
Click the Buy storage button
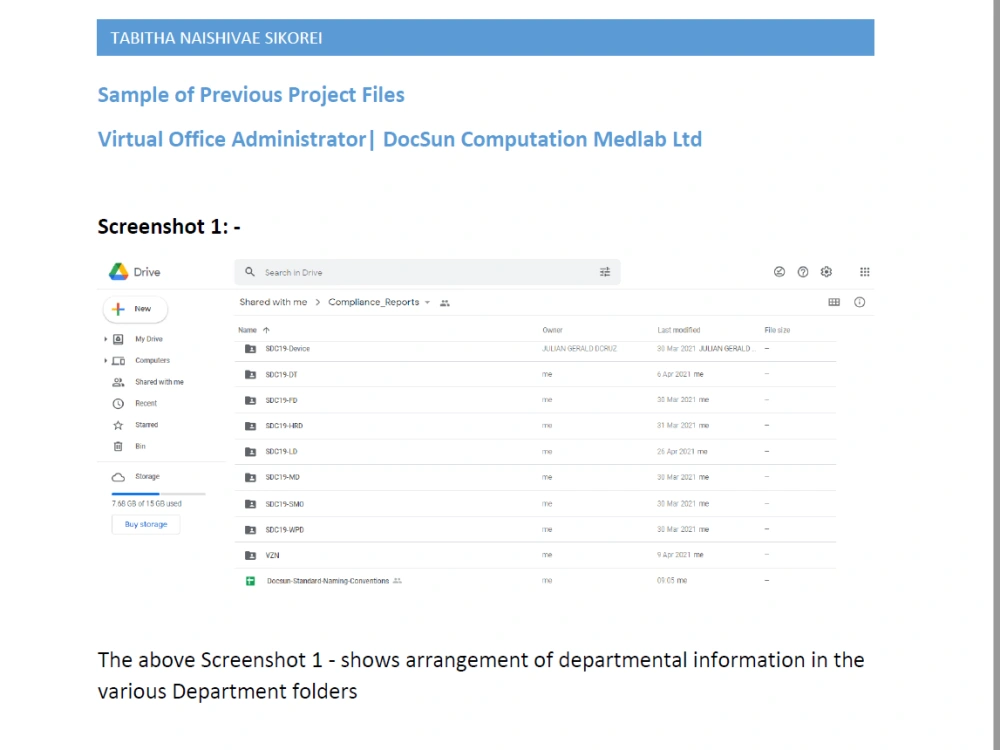[145, 523]
